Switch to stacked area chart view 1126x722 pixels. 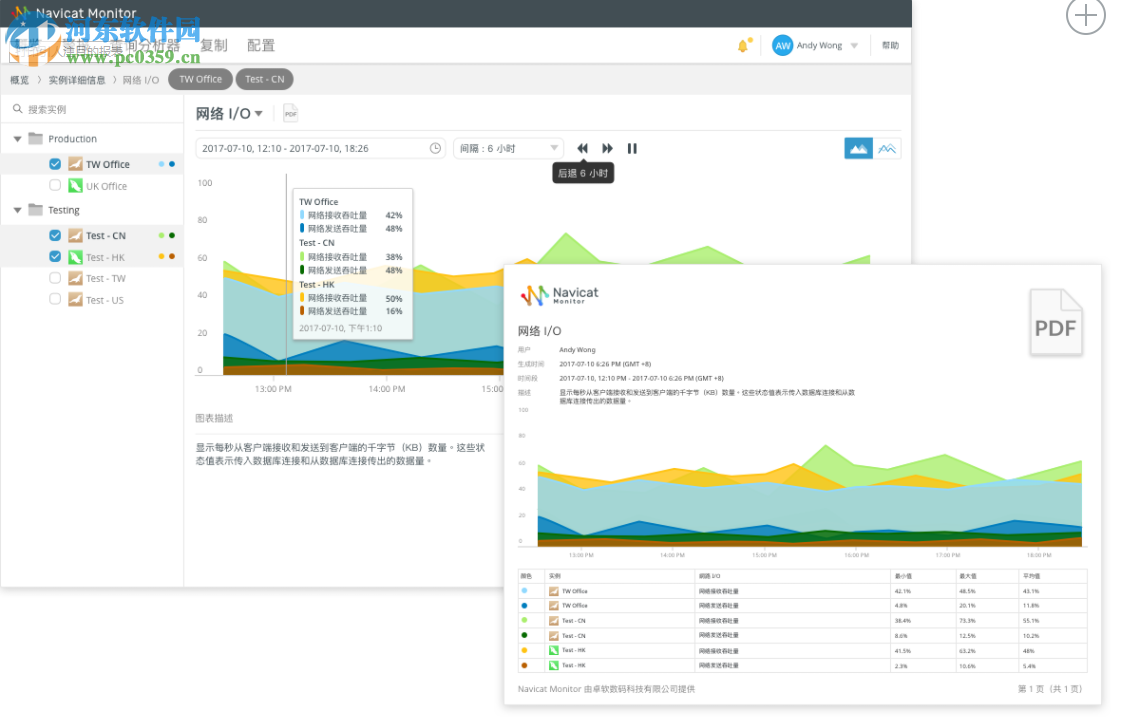click(x=858, y=148)
